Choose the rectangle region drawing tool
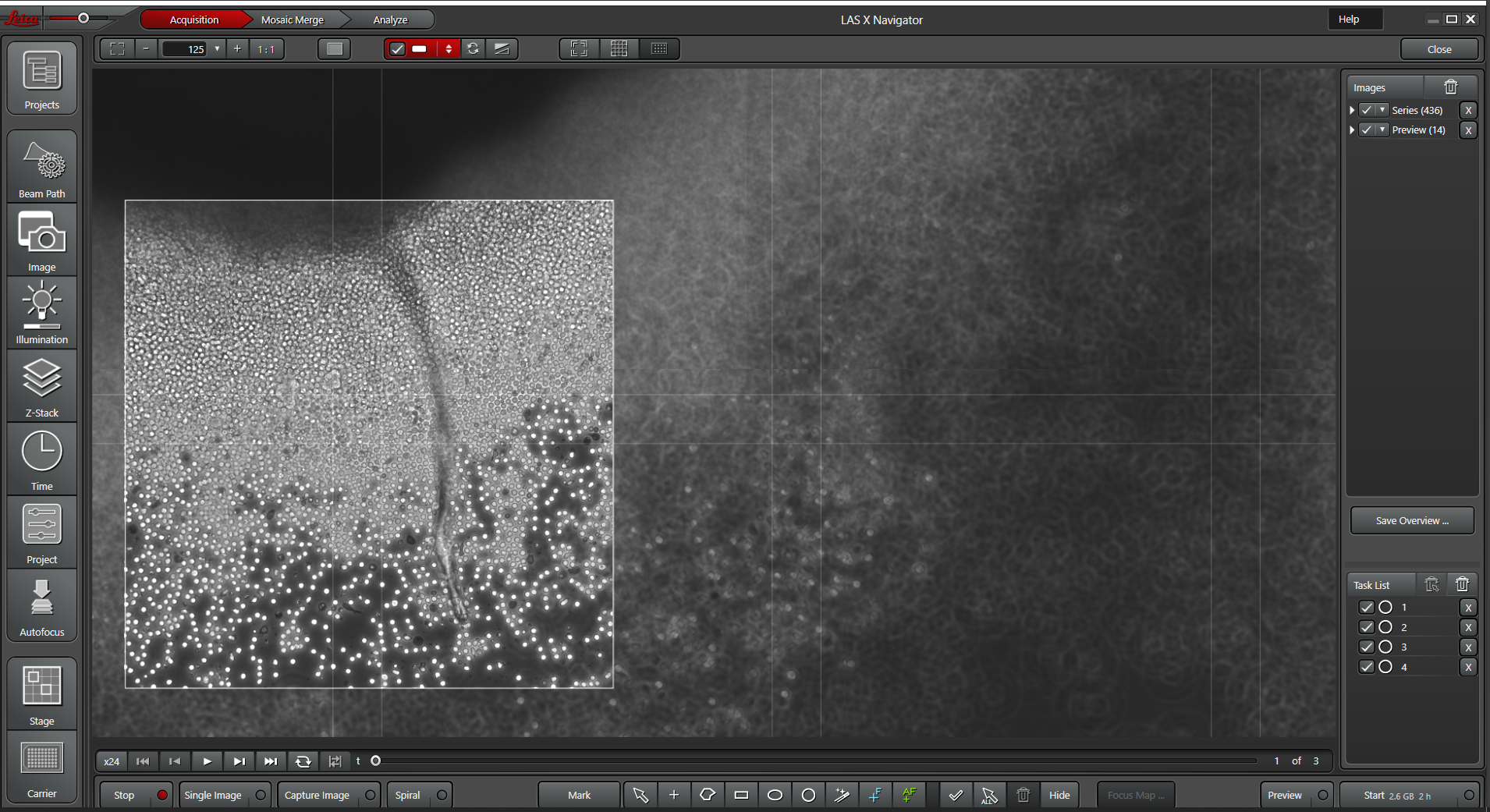 coord(741,795)
